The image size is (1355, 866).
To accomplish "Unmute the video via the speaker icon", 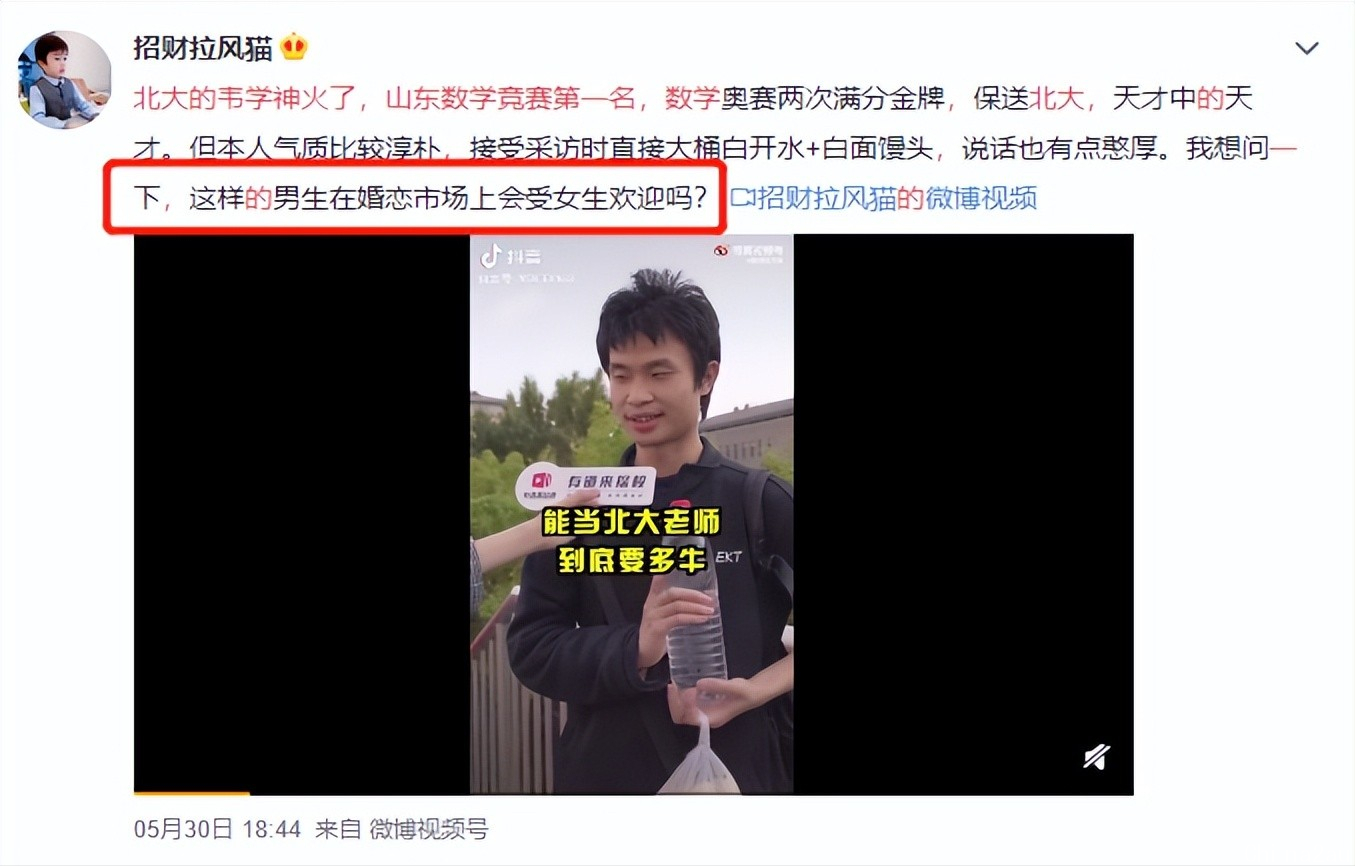I will pos(1096,757).
